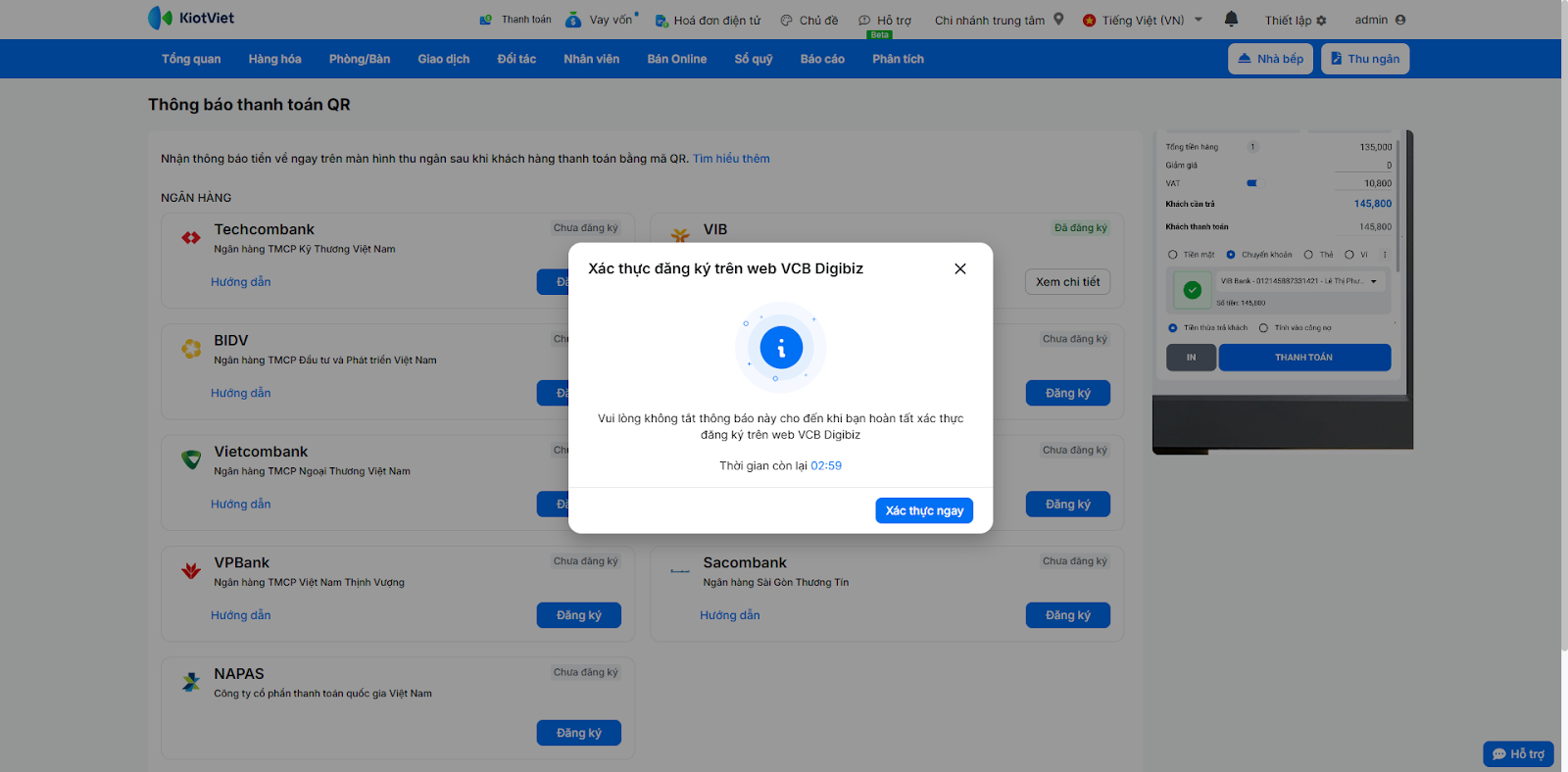Open the Báo cáo menu
Screen dimensions: 1568x772
coord(822,59)
